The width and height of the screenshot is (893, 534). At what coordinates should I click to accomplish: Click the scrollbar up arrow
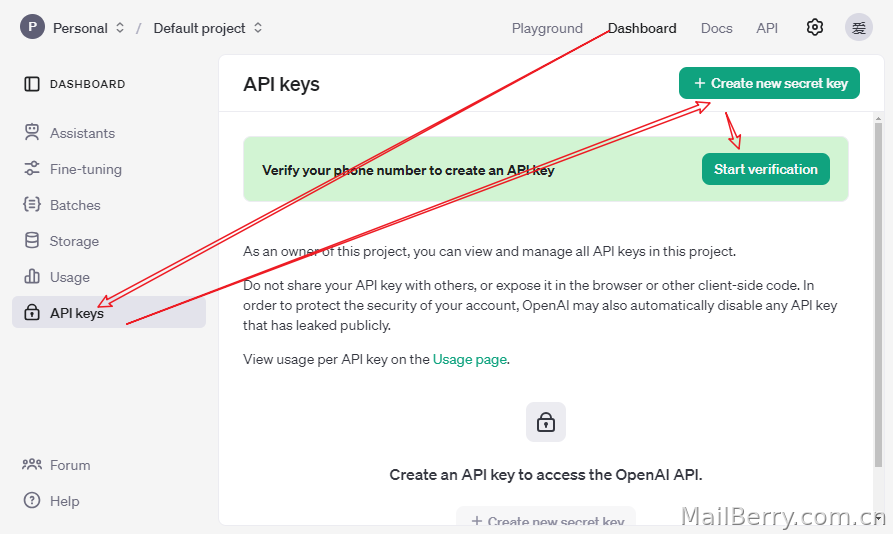[x=878, y=118]
